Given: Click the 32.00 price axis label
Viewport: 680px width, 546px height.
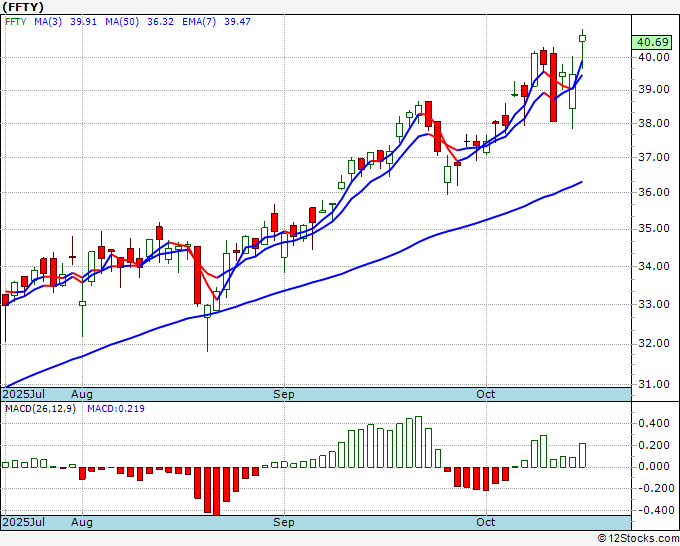Looking at the screenshot, I should (654, 343).
